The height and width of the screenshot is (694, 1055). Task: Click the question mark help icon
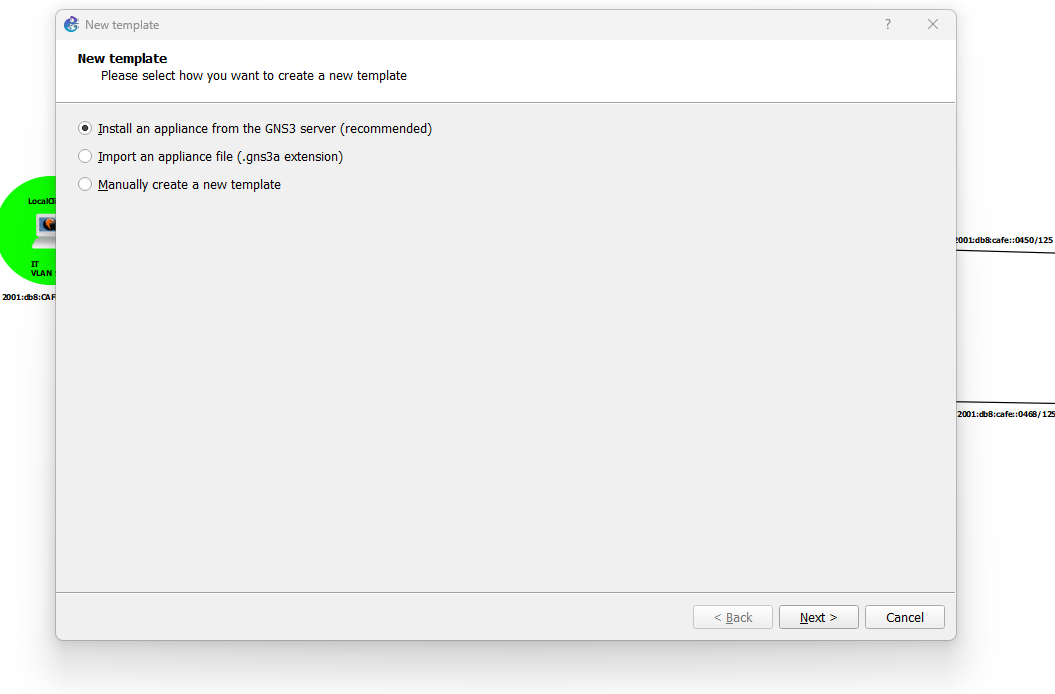[x=887, y=24]
